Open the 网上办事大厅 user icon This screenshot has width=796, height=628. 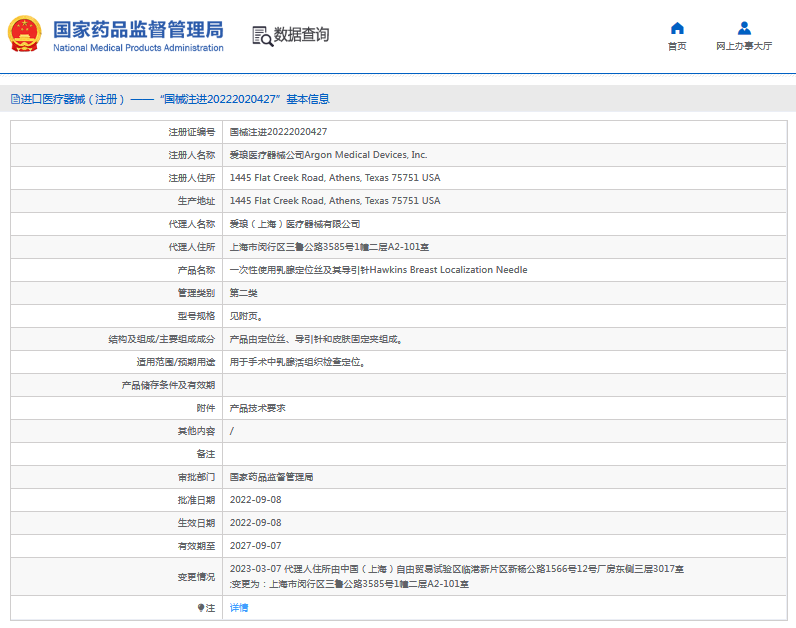744,28
